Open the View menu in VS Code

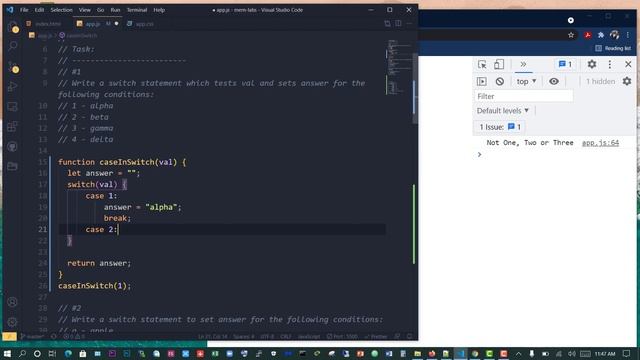coord(84,10)
